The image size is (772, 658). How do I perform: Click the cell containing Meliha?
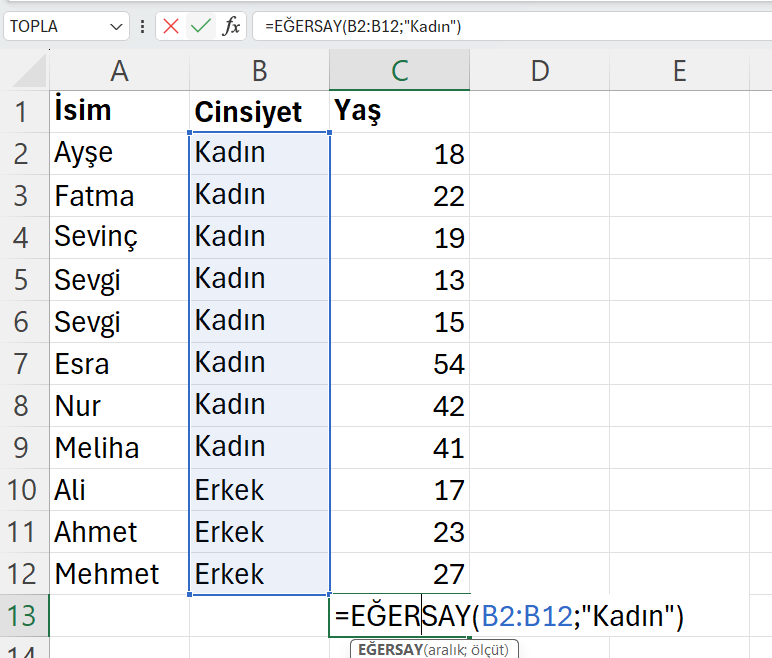tap(119, 448)
